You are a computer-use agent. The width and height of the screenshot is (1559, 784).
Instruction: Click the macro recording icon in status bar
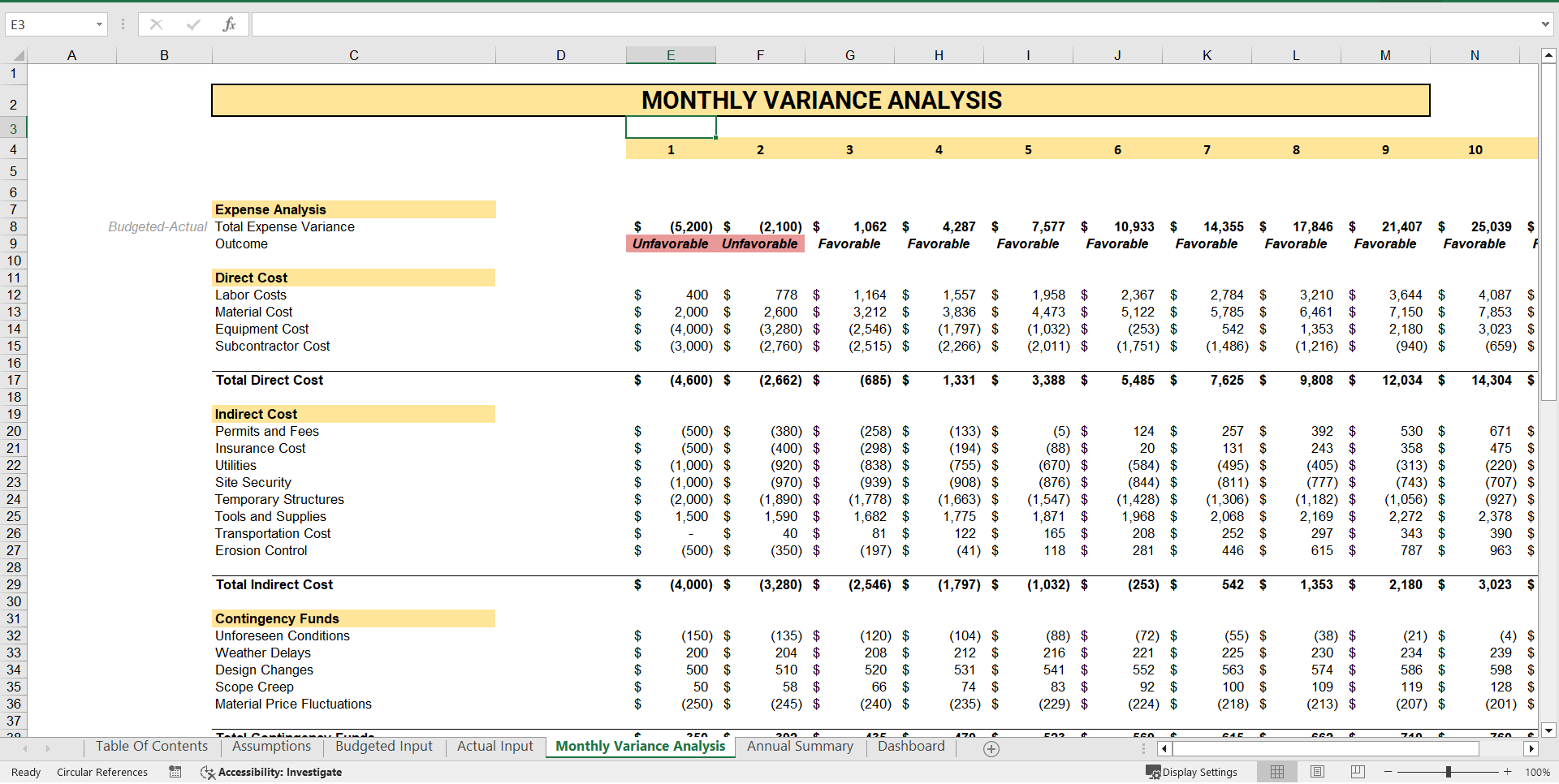click(x=175, y=772)
